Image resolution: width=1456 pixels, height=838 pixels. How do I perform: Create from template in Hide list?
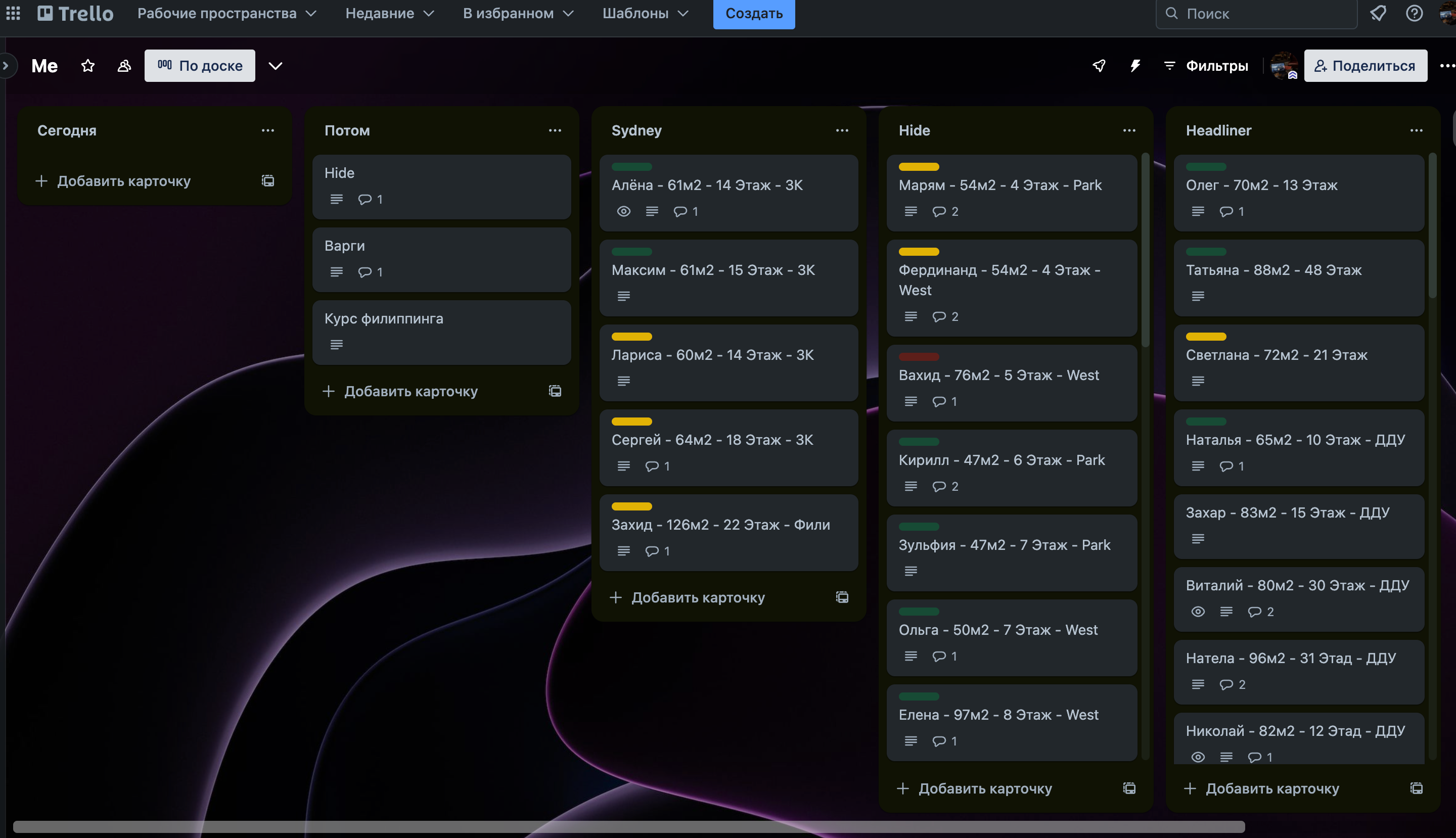(x=1129, y=788)
